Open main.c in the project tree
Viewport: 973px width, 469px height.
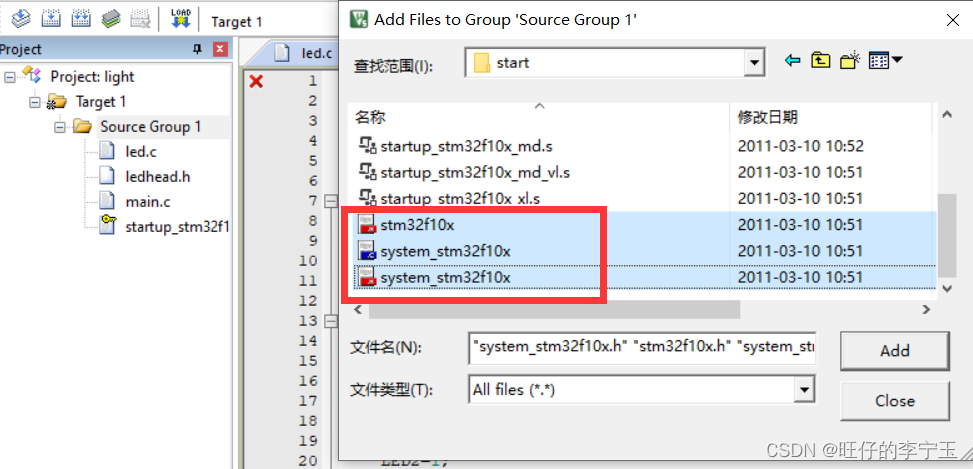click(148, 202)
